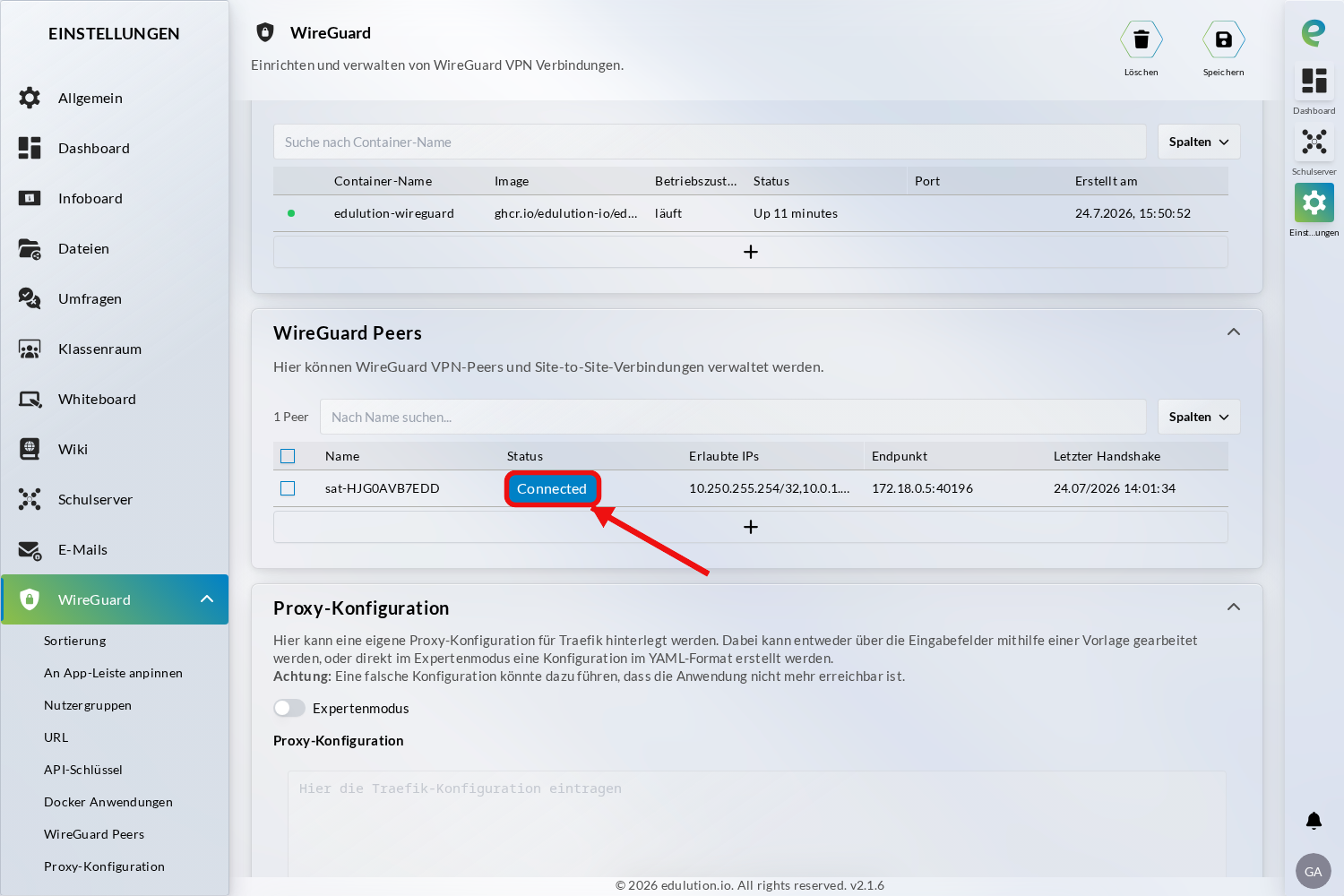Screen dimensions: 1344x896
Task: Click the Löschen trash icon
Action: [1142, 39]
